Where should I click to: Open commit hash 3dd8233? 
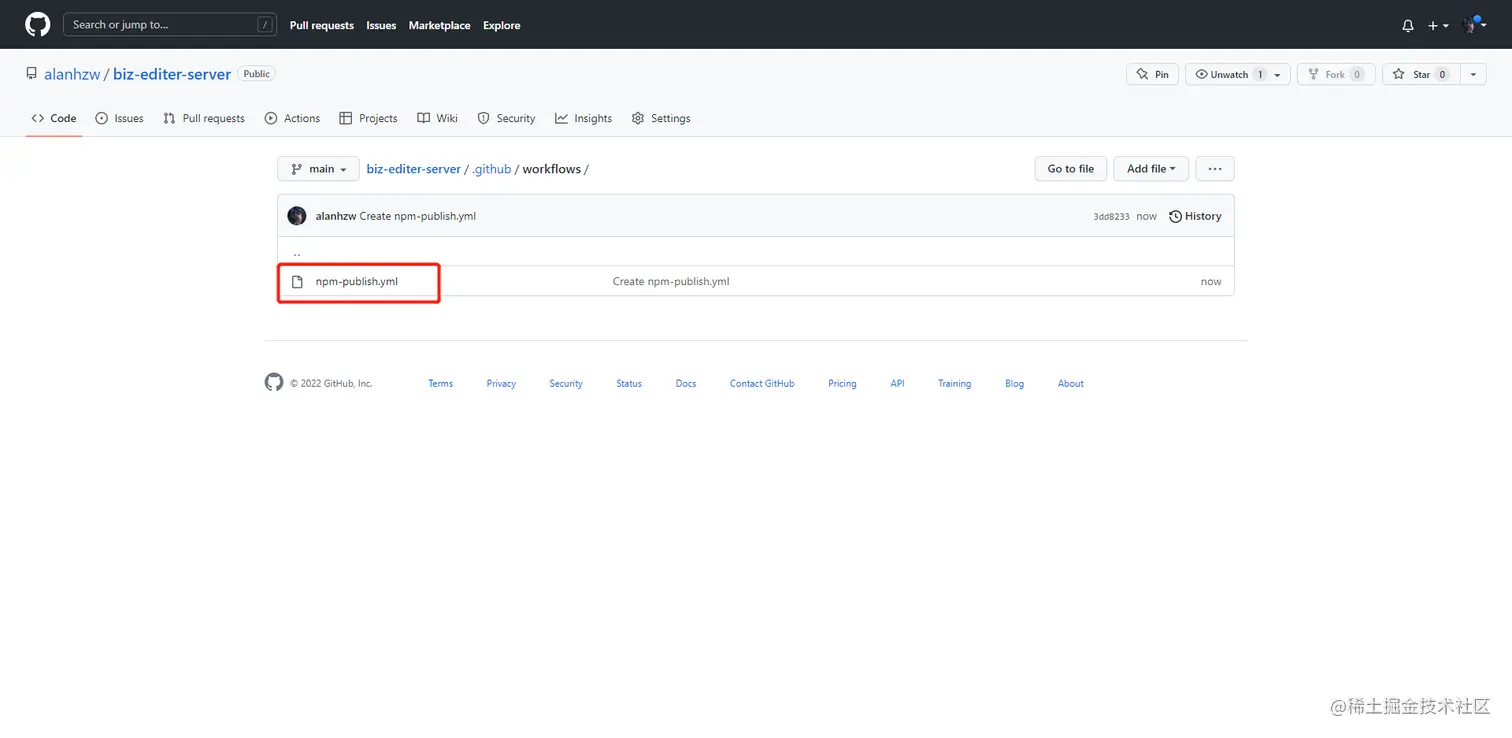pos(1111,217)
